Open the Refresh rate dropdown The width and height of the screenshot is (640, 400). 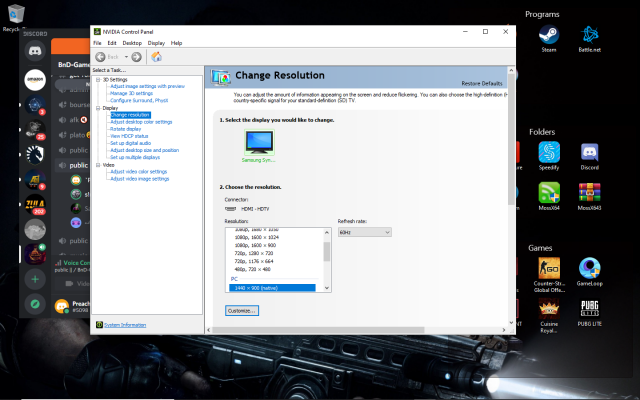pos(364,232)
